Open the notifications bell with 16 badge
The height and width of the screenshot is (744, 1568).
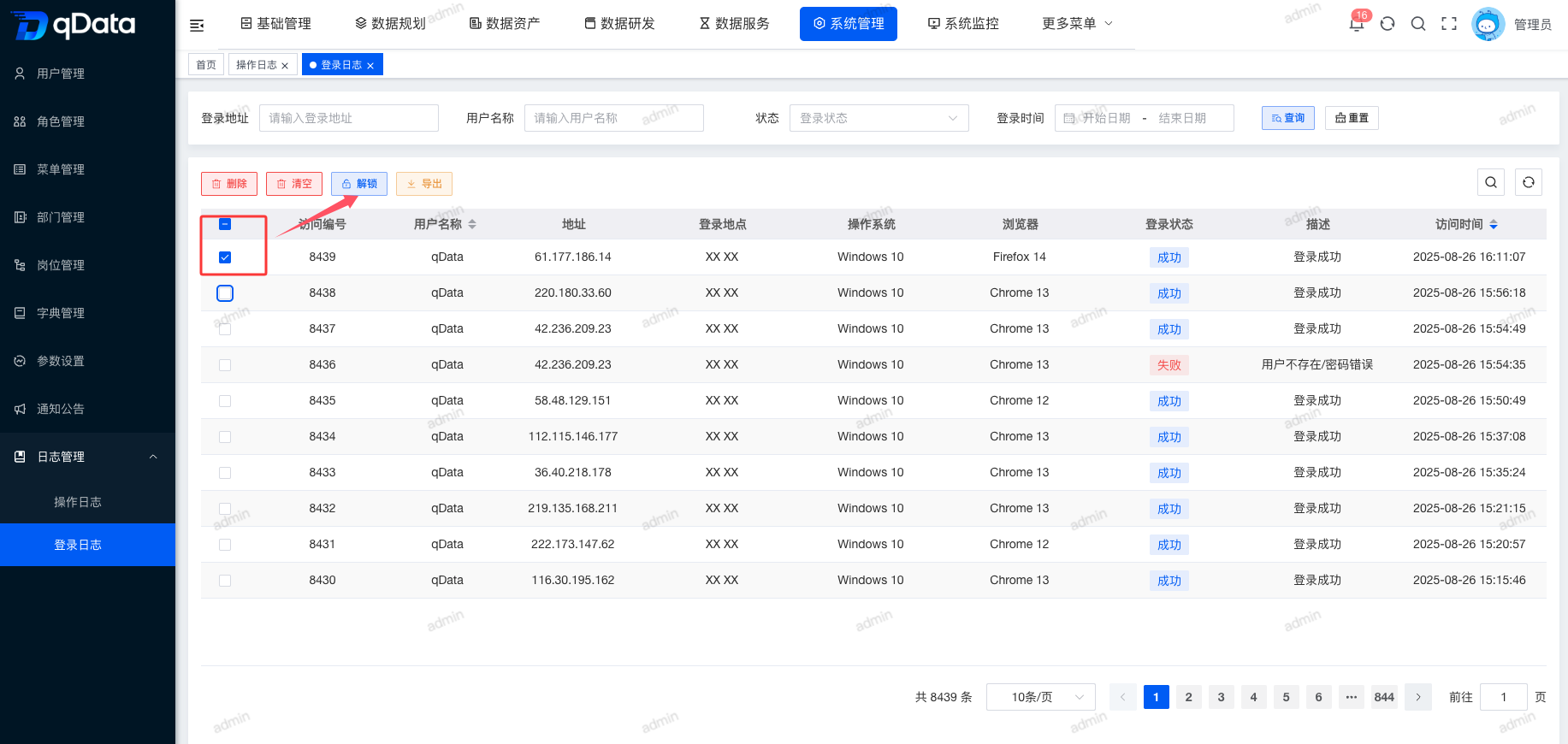tap(1357, 22)
